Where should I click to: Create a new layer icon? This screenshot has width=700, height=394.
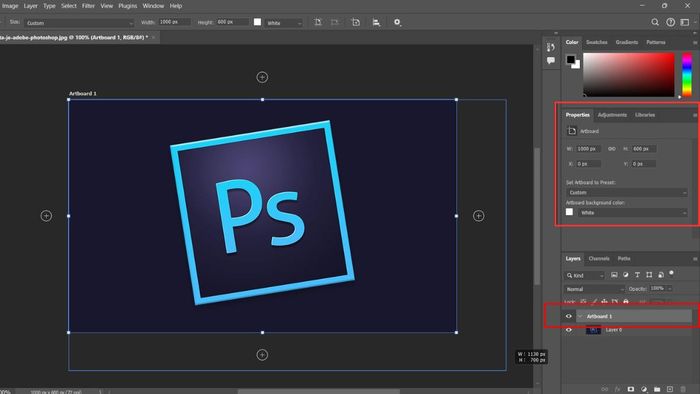point(670,390)
